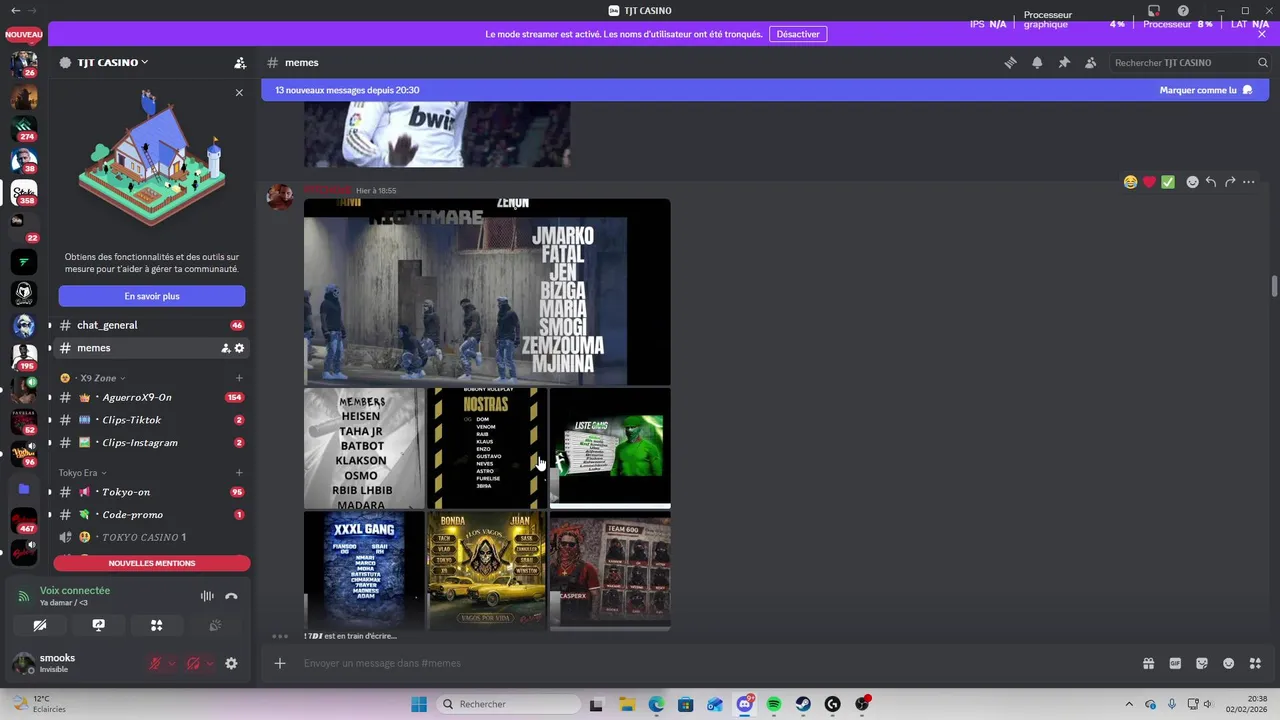Screen dimensions: 1280x720
Task: Open the headphone output options arrow
Action: (x=209, y=663)
